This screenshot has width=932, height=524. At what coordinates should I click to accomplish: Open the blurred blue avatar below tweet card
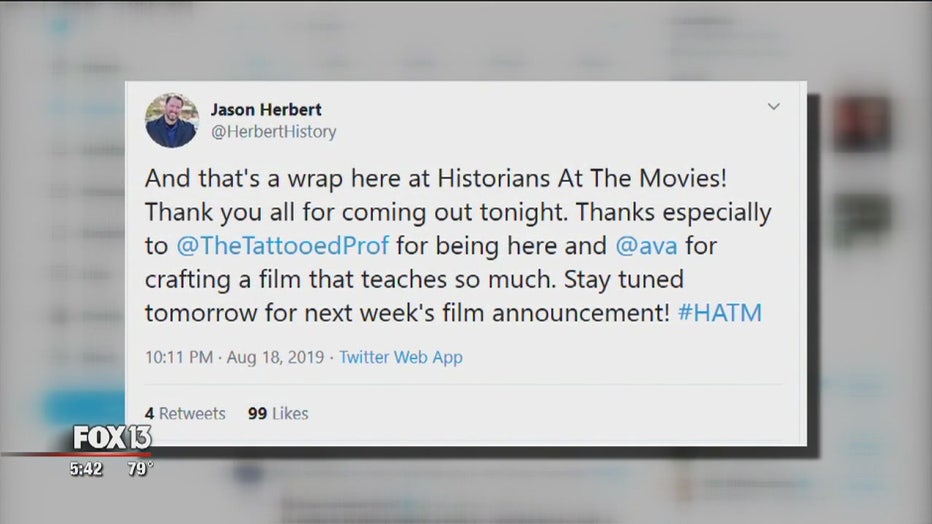pyautogui.click(x=248, y=474)
